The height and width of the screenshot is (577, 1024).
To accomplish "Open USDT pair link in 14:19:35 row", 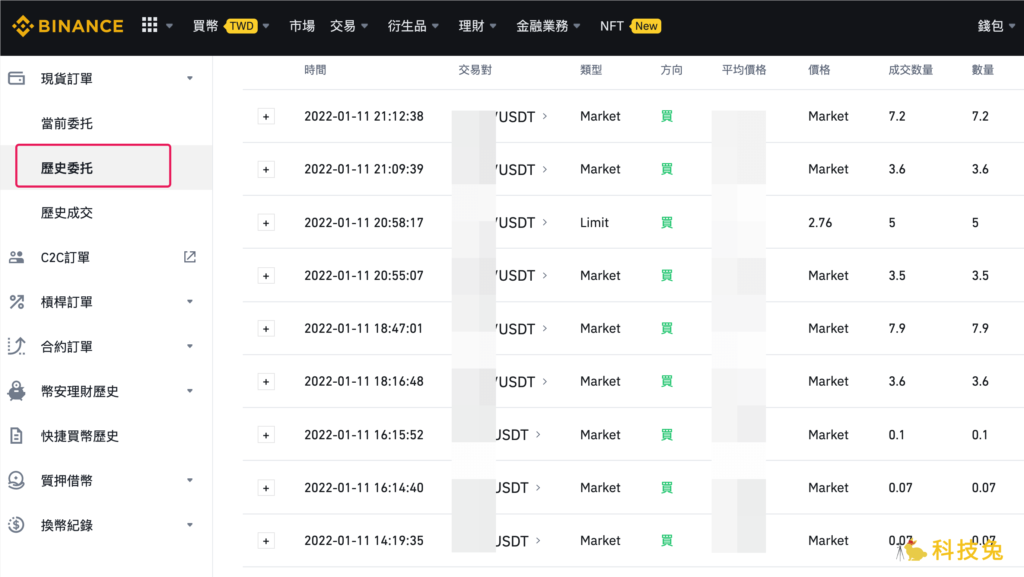I will [517, 541].
